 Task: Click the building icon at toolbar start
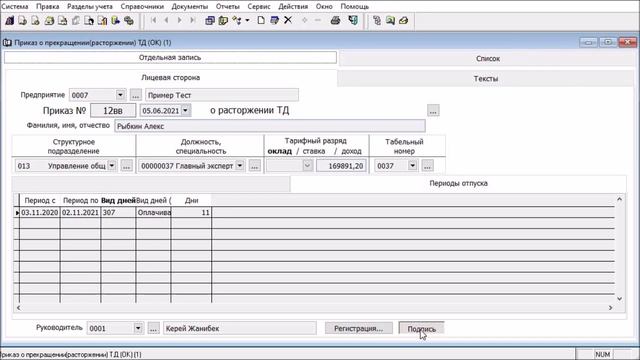point(9,20)
